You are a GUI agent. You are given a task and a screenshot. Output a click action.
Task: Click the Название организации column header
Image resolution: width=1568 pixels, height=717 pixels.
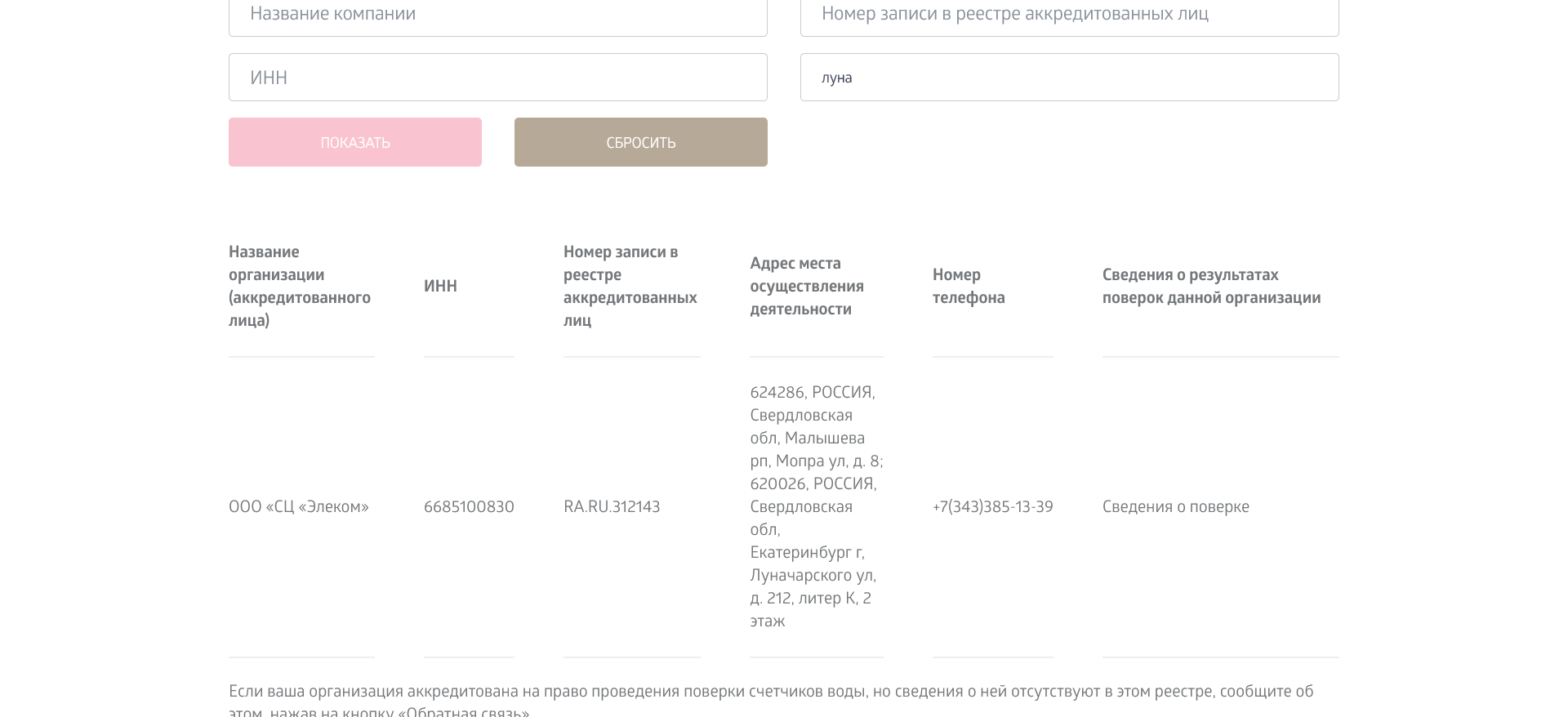pos(299,286)
